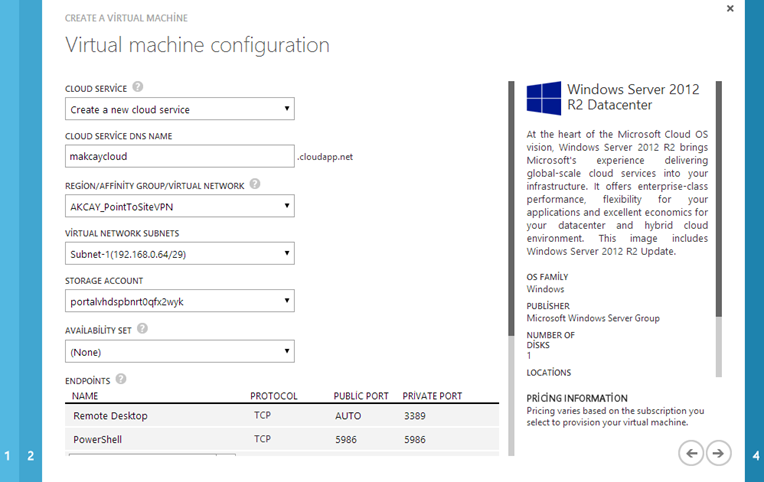
Task: Edit the Cloud Service DNS Name field
Action: [180, 156]
